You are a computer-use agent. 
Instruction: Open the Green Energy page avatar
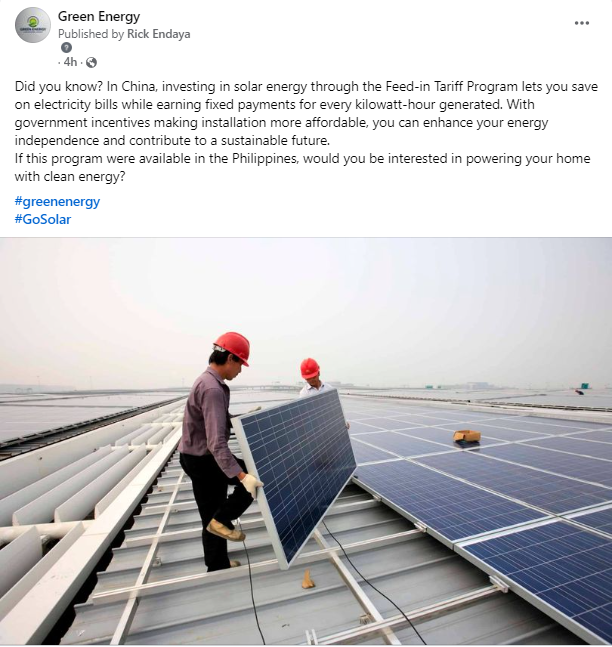coord(33,25)
